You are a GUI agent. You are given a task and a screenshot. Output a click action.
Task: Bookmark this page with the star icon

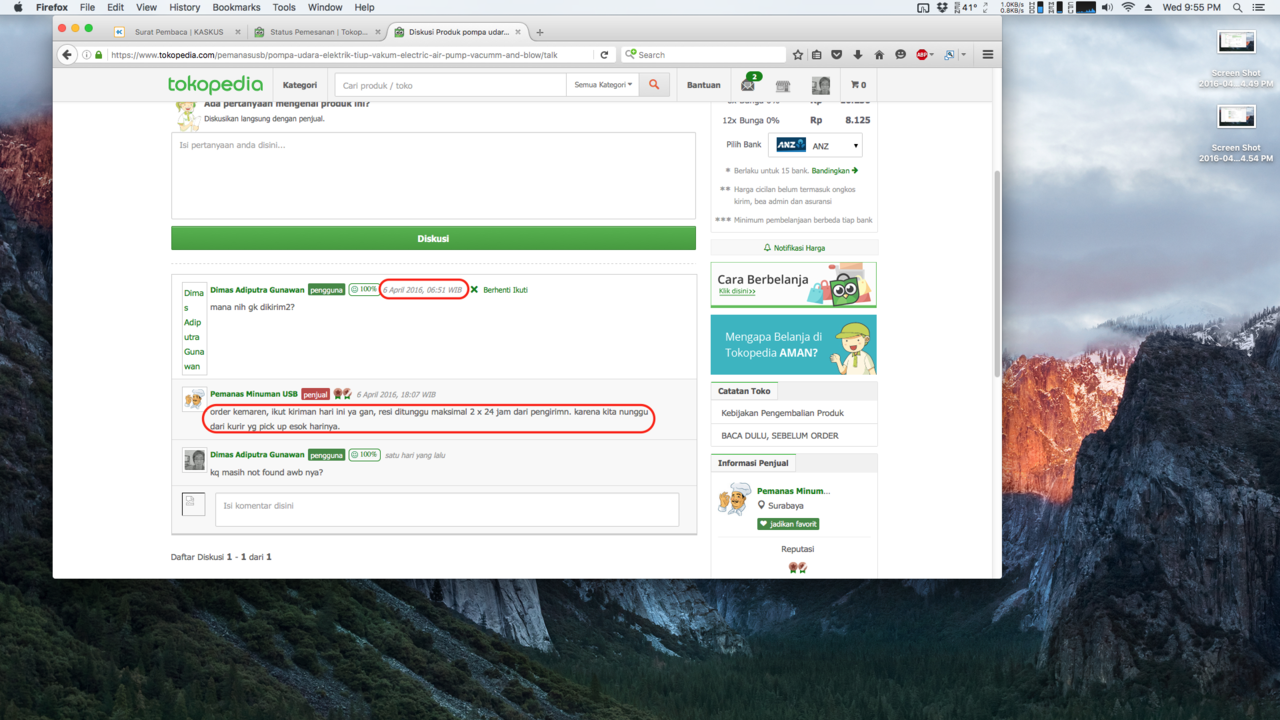[x=798, y=55]
